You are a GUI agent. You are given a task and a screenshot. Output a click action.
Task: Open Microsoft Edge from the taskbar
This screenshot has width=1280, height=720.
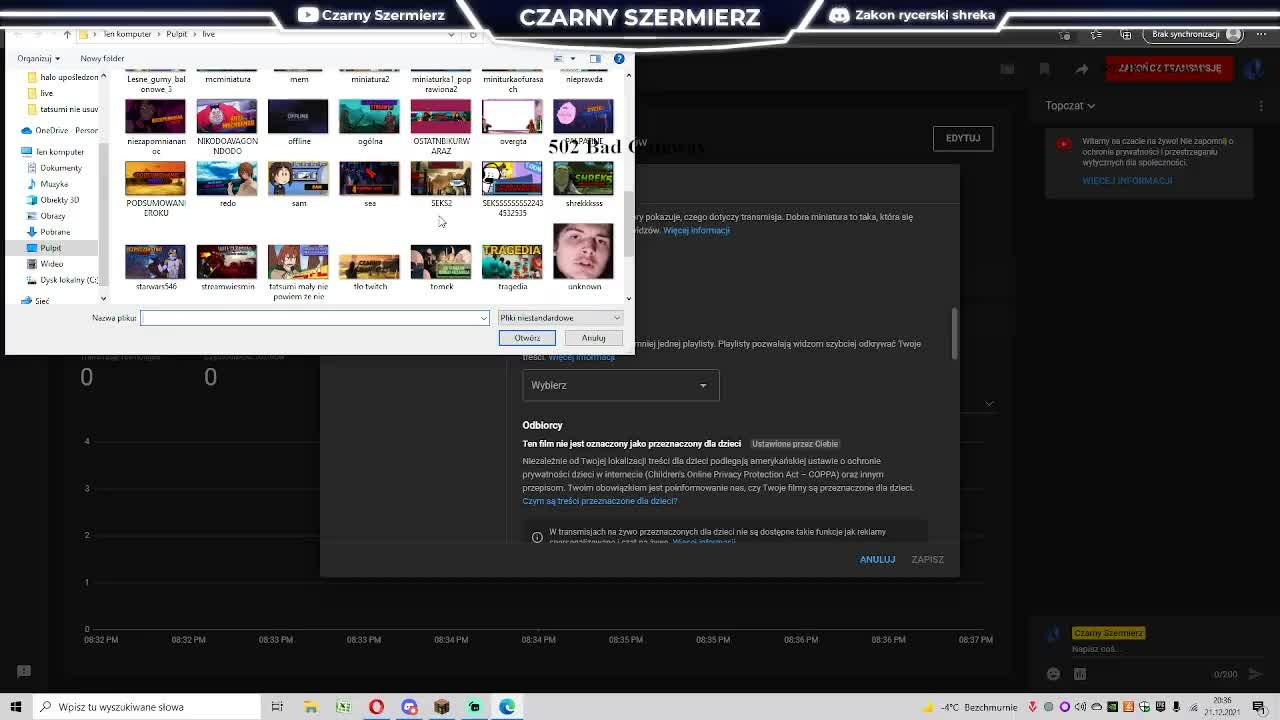point(507,707)
